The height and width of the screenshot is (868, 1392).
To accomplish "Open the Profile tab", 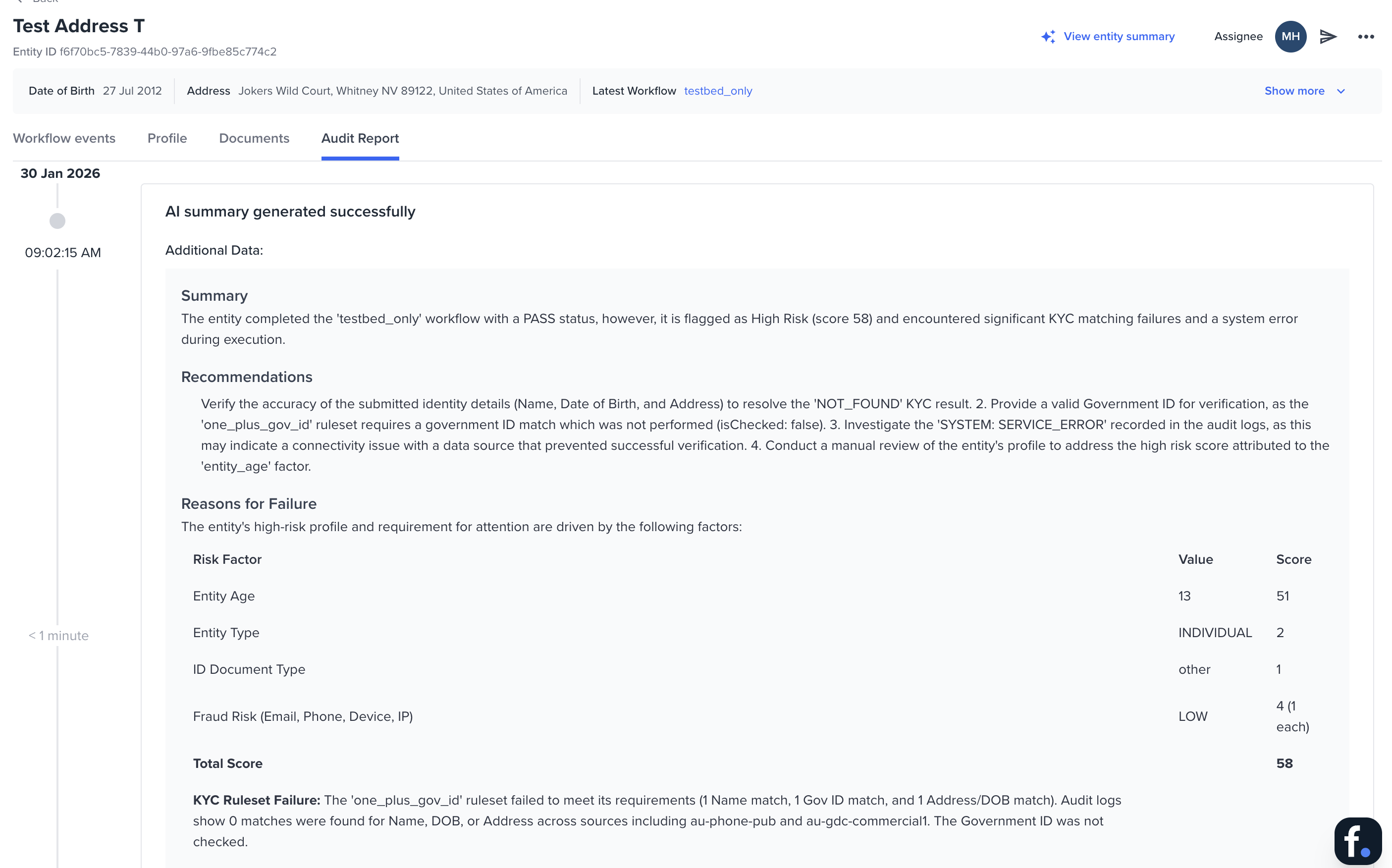I will [167, 138].
